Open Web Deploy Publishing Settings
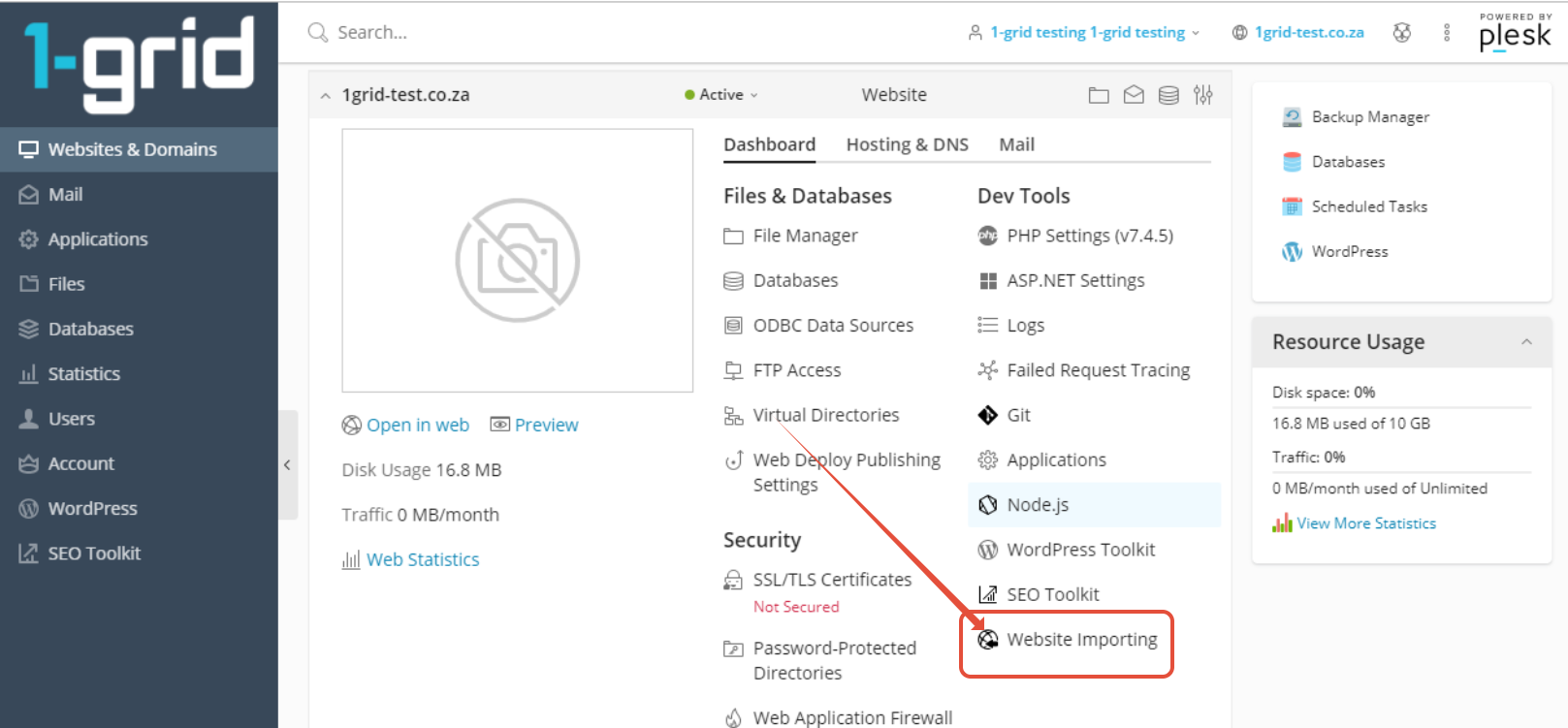Screen dimensions: 1568x728 [x=847, y=472]
